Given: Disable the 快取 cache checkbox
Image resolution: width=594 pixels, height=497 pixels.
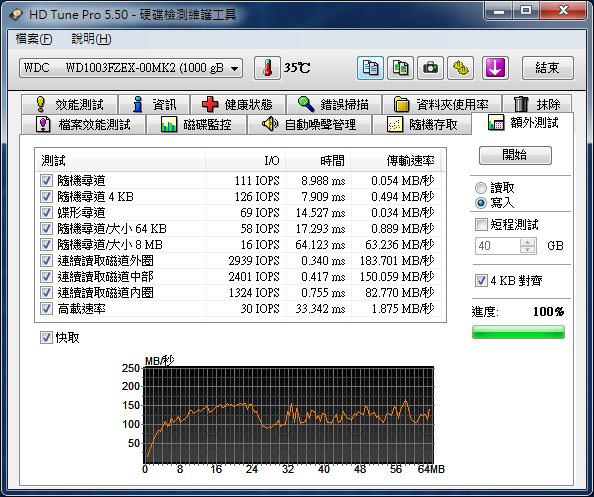Looking at the screenshot, I should tap(46, 337).
